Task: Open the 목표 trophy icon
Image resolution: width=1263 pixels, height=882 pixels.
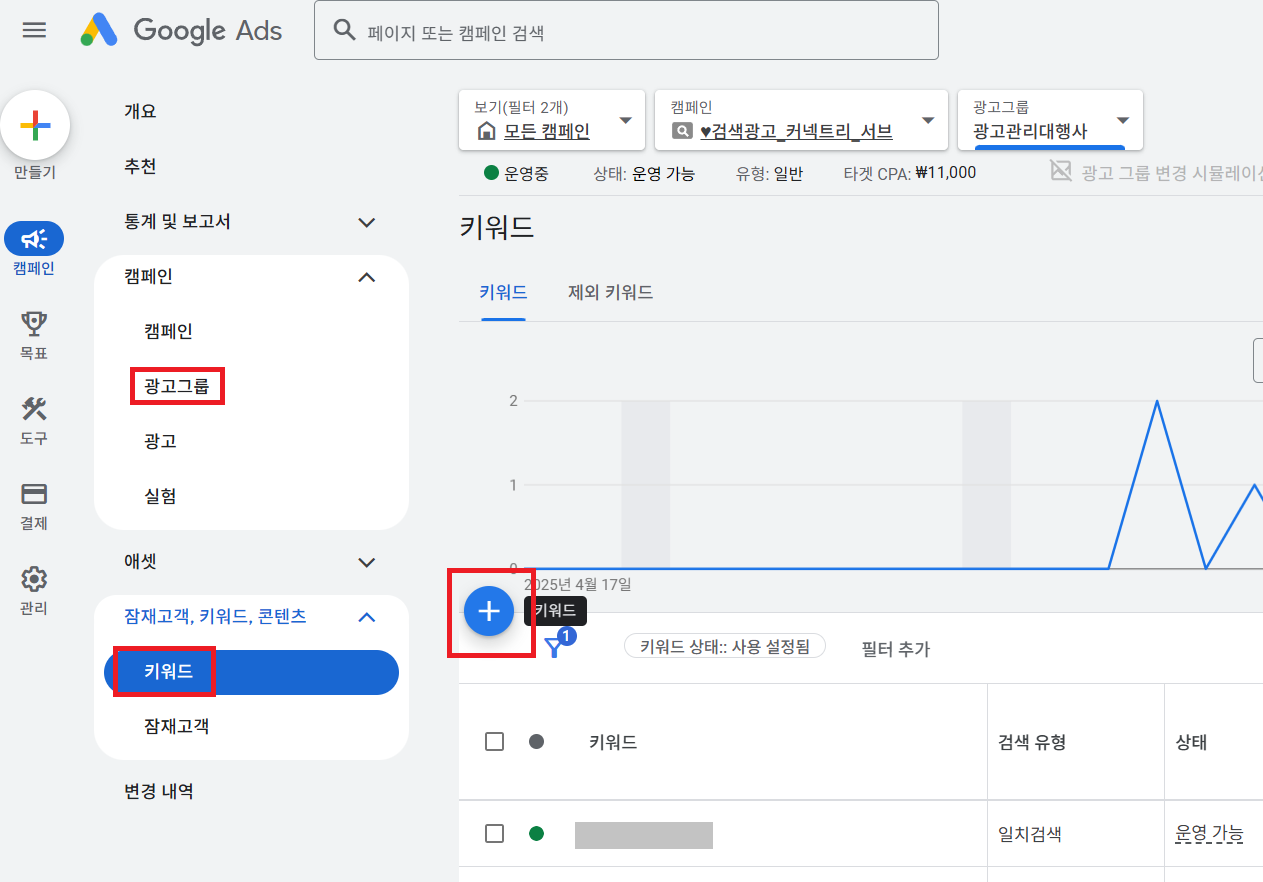Action: click(34, 323)
